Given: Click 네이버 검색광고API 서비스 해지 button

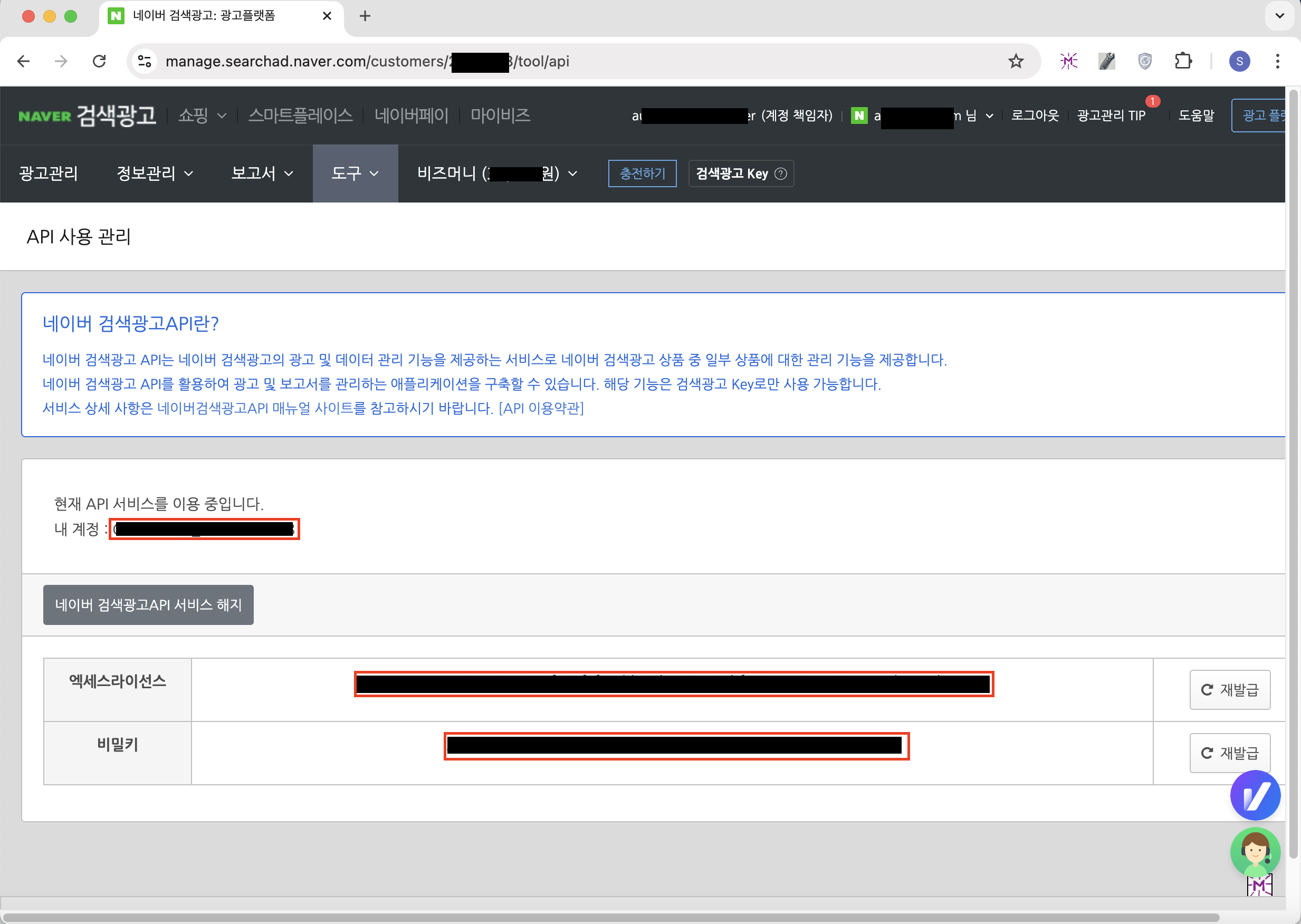Looking at the screenshot, I should [x=148, y=605].
